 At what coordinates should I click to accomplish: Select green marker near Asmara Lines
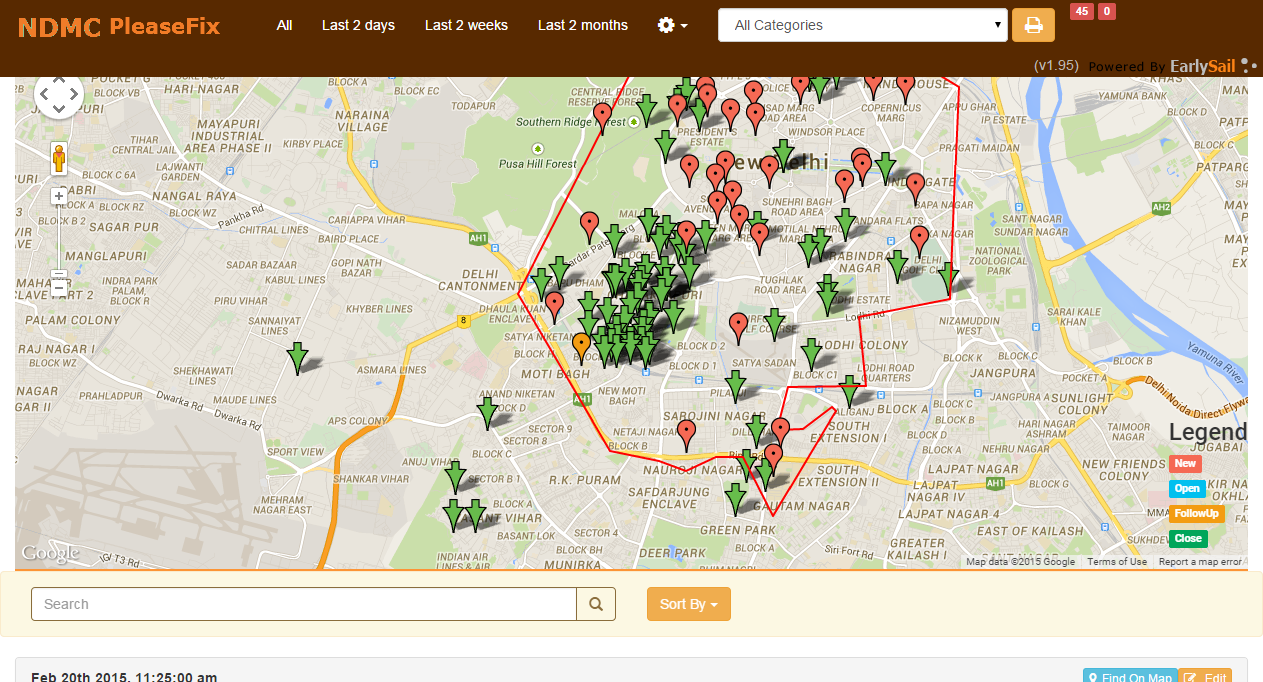pos(297,358)
